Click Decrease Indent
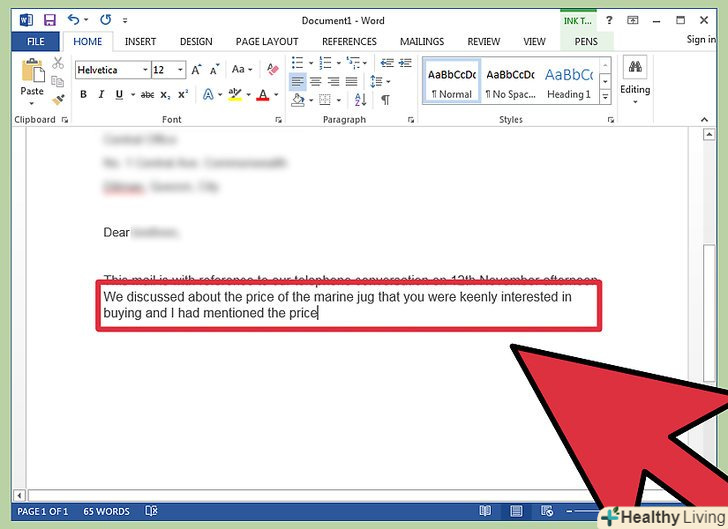The width and height of the screenshot is (728, 529). 387,62
